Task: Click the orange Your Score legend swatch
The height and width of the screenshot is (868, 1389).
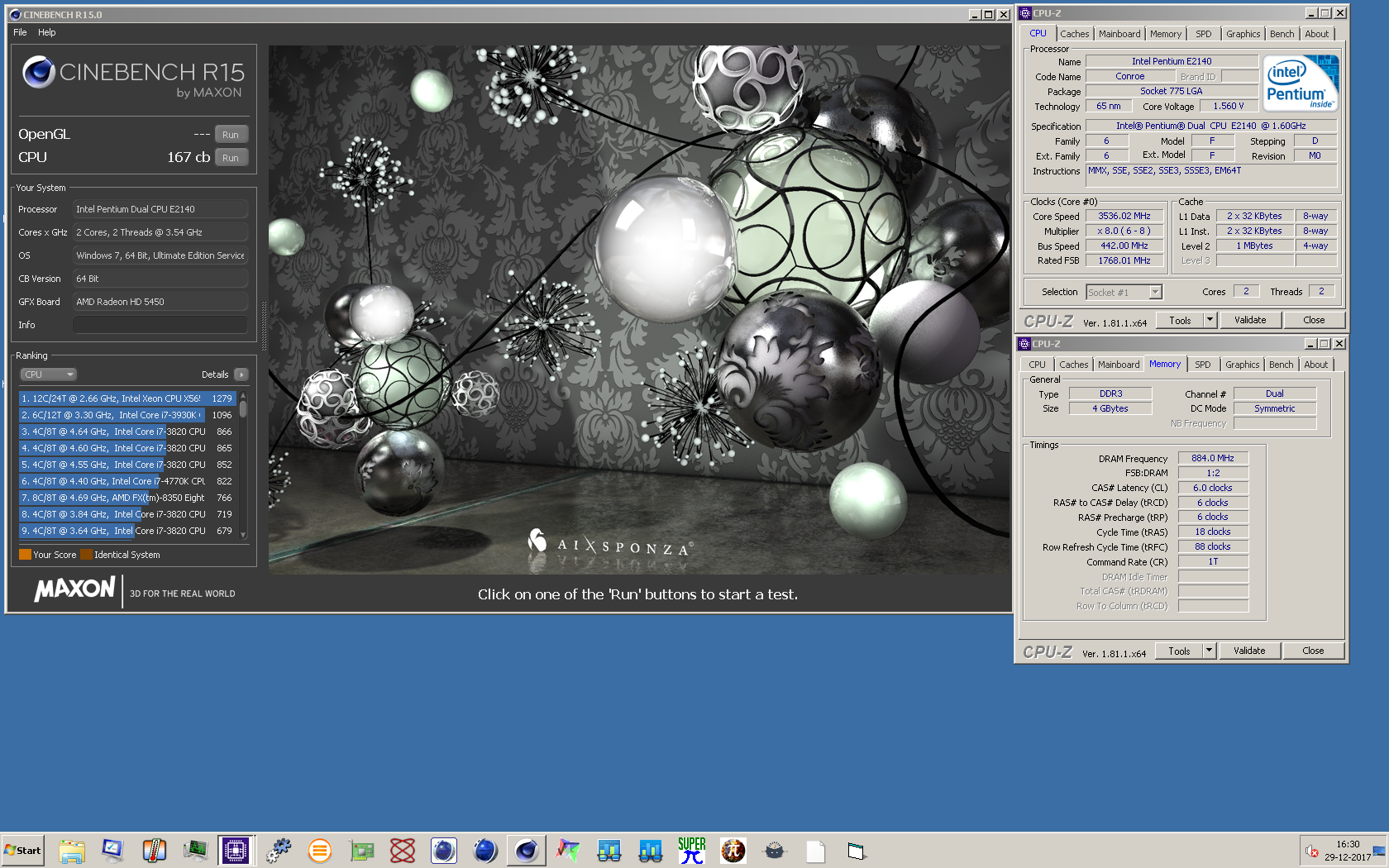Action: coord(25,555)
